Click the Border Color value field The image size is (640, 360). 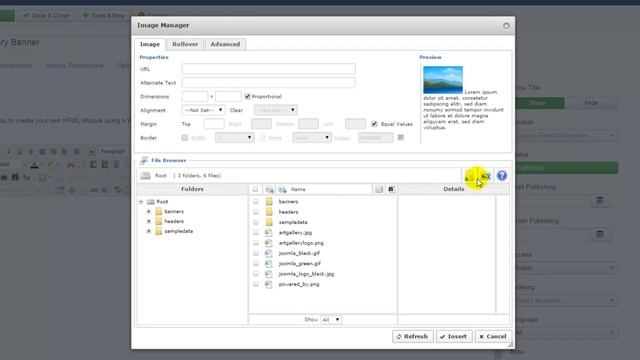pos(376,138)
